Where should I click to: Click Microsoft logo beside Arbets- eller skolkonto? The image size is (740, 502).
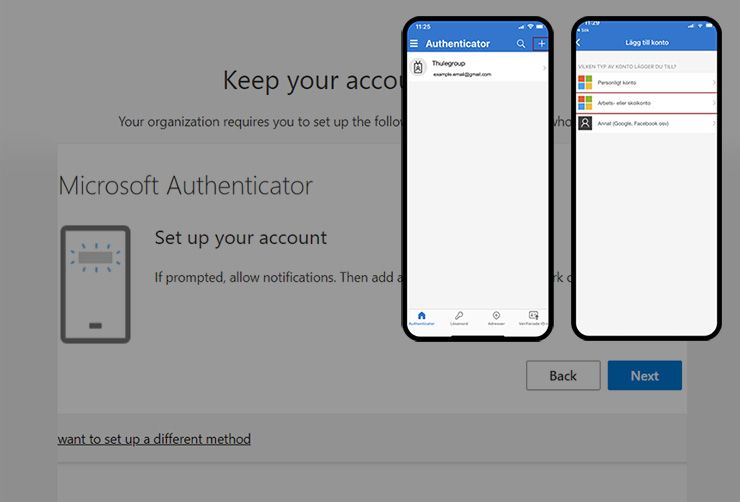point(585,103)
